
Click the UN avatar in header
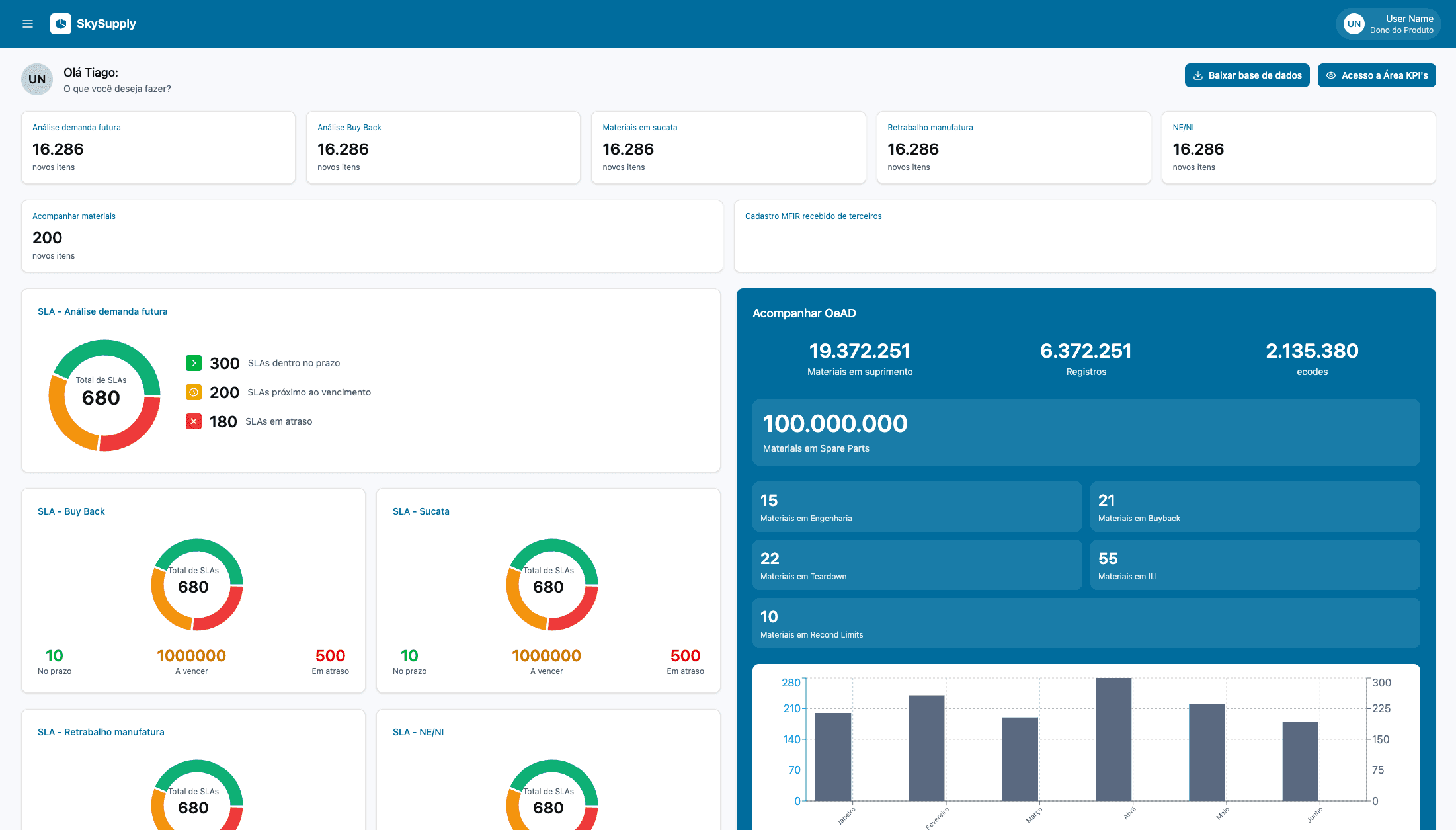pyautogui.click(x=1354, y=24)
